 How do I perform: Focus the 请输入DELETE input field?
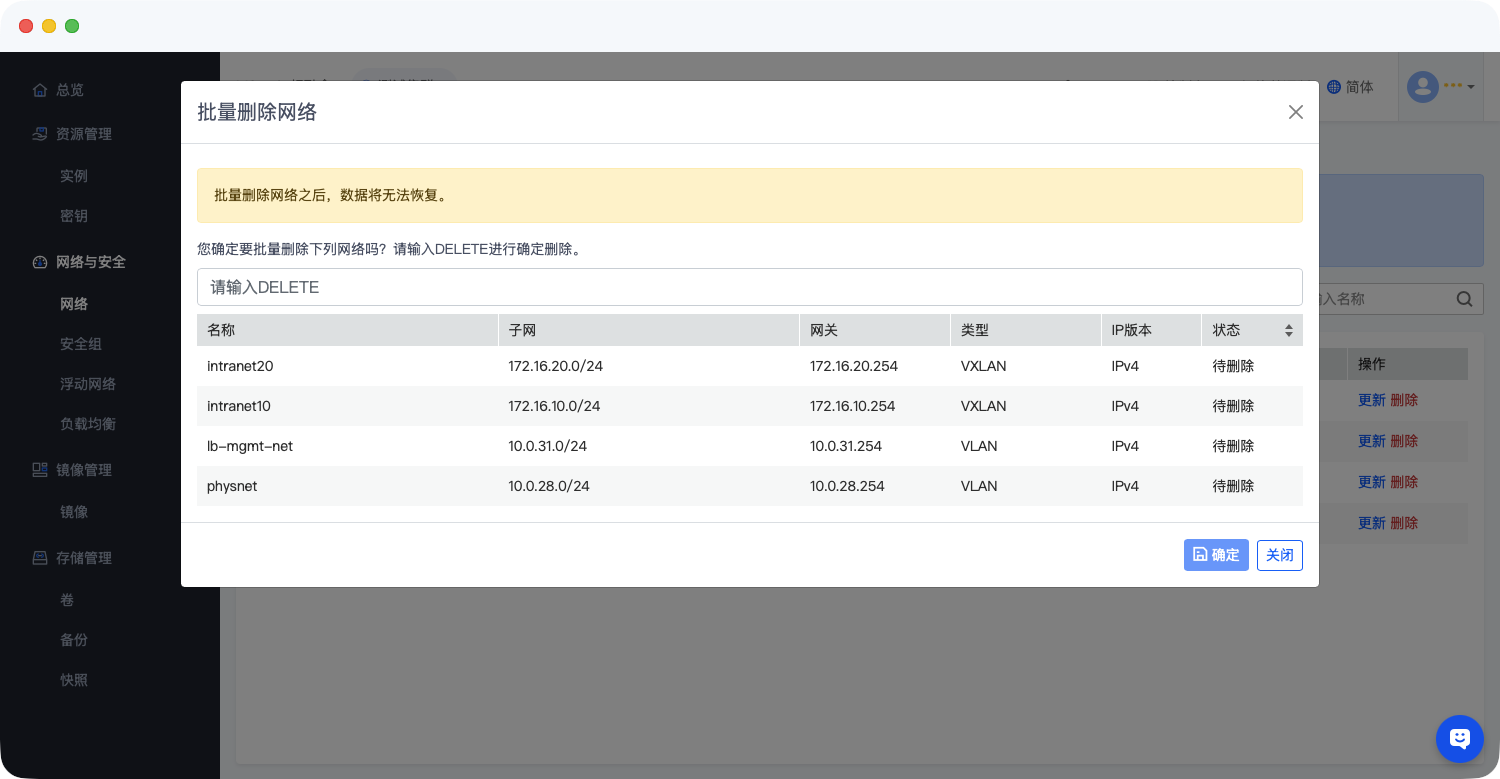(x=749, y=287)
